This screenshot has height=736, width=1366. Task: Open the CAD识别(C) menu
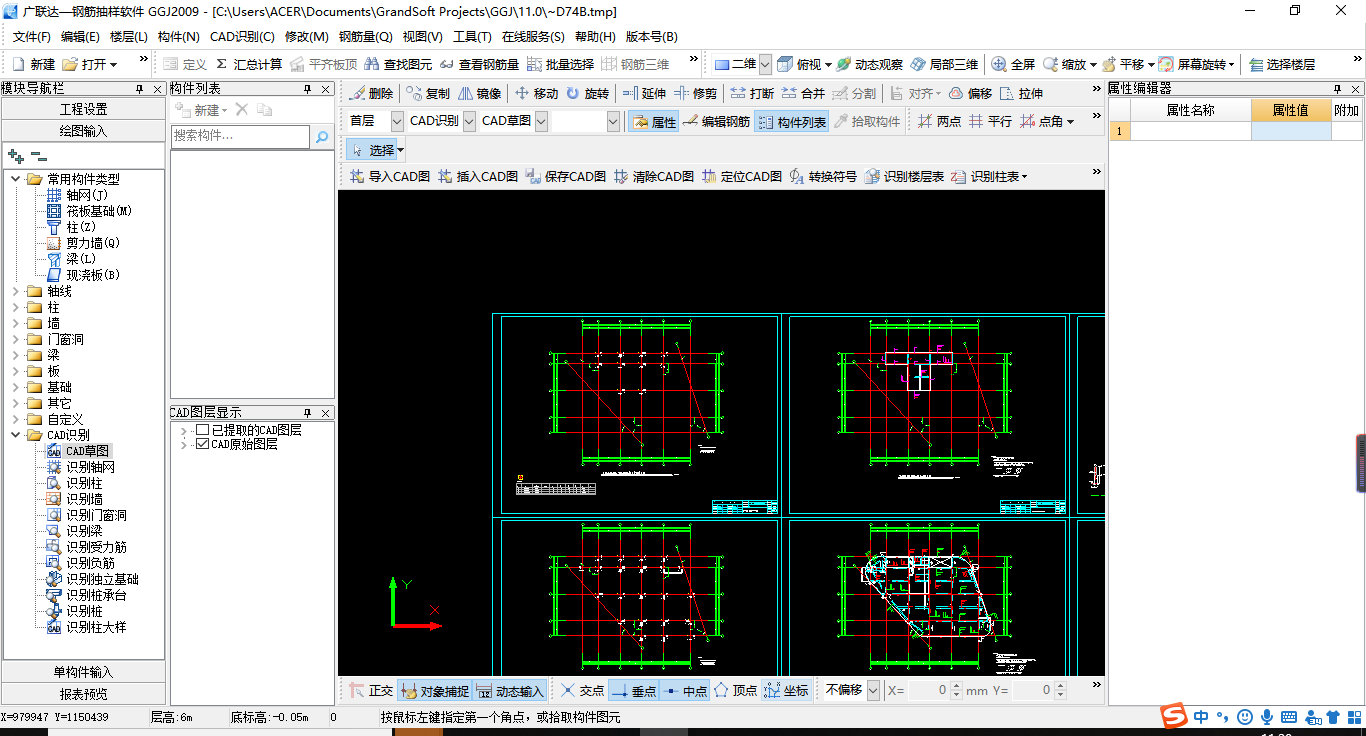tap(242, 37)
